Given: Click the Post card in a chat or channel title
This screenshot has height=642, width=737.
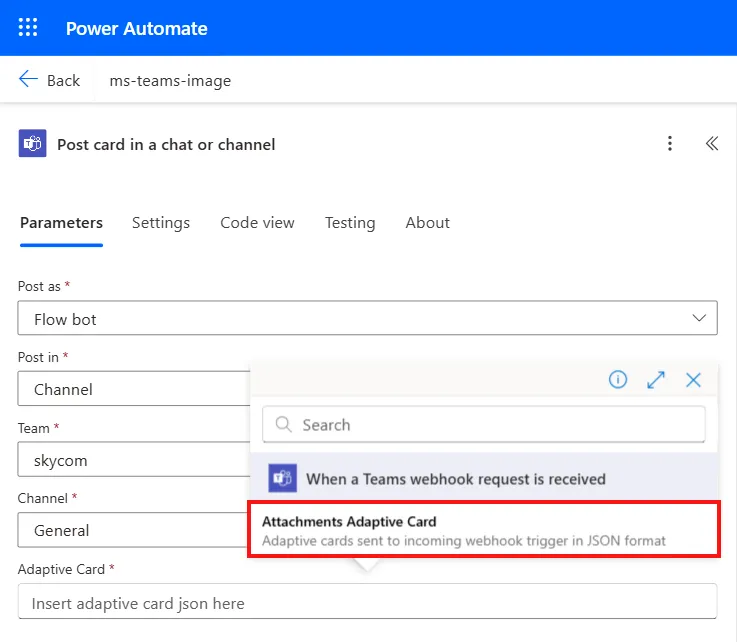Looking at the screenshot, I should coord(166,144).
